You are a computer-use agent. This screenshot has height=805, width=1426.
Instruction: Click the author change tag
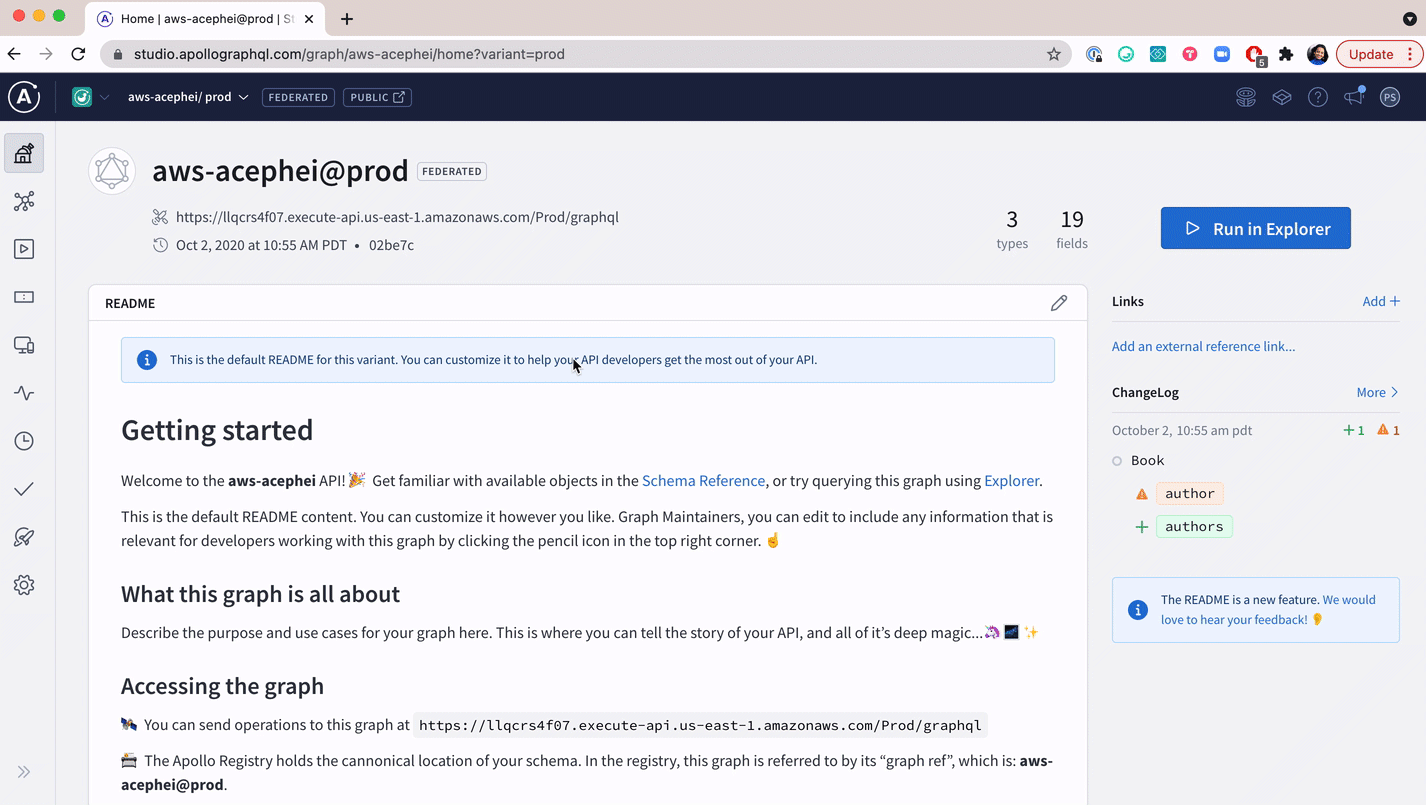click(x=1190, y=493)
